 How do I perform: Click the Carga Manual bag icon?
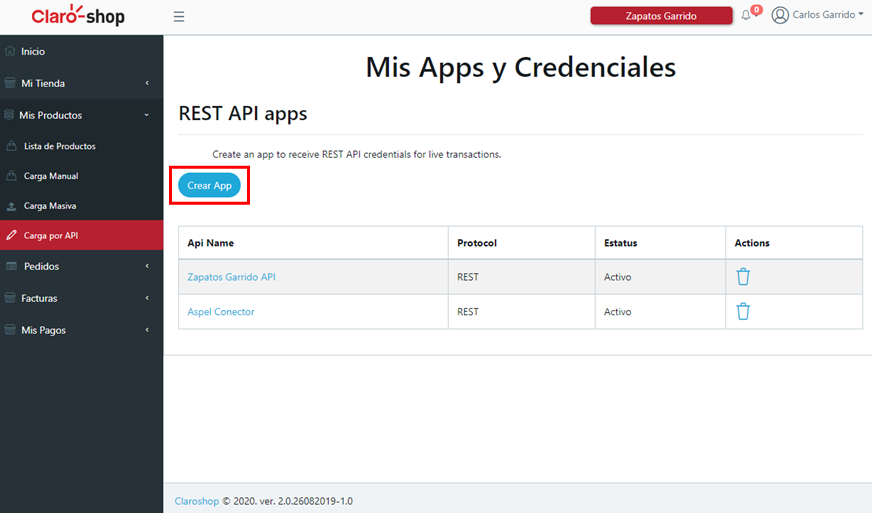click(11, 176)
